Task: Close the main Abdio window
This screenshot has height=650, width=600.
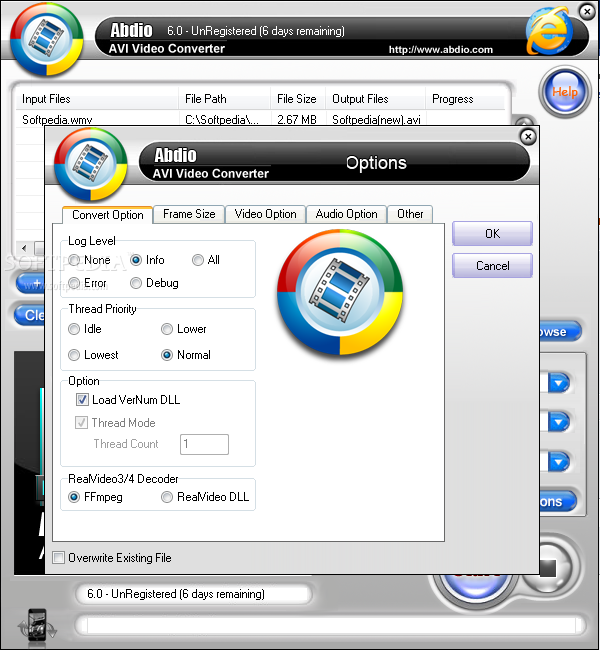Action: click(x=587, y=12)
